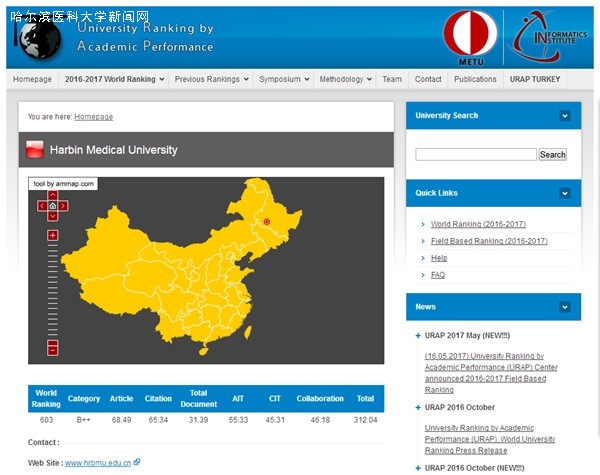Collapse the News panel

565,307
